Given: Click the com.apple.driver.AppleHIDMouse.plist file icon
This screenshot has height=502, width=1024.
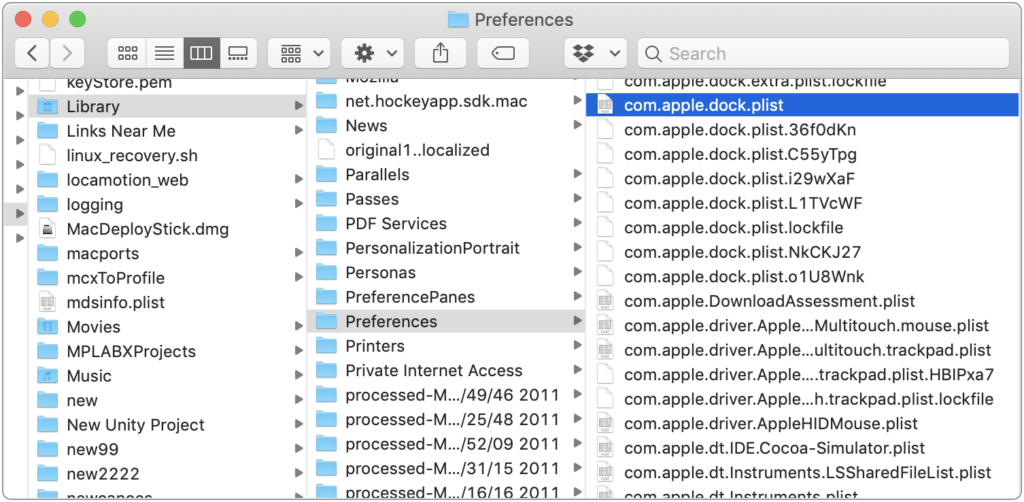Looking at the screenshot, I should click(605, 424).
